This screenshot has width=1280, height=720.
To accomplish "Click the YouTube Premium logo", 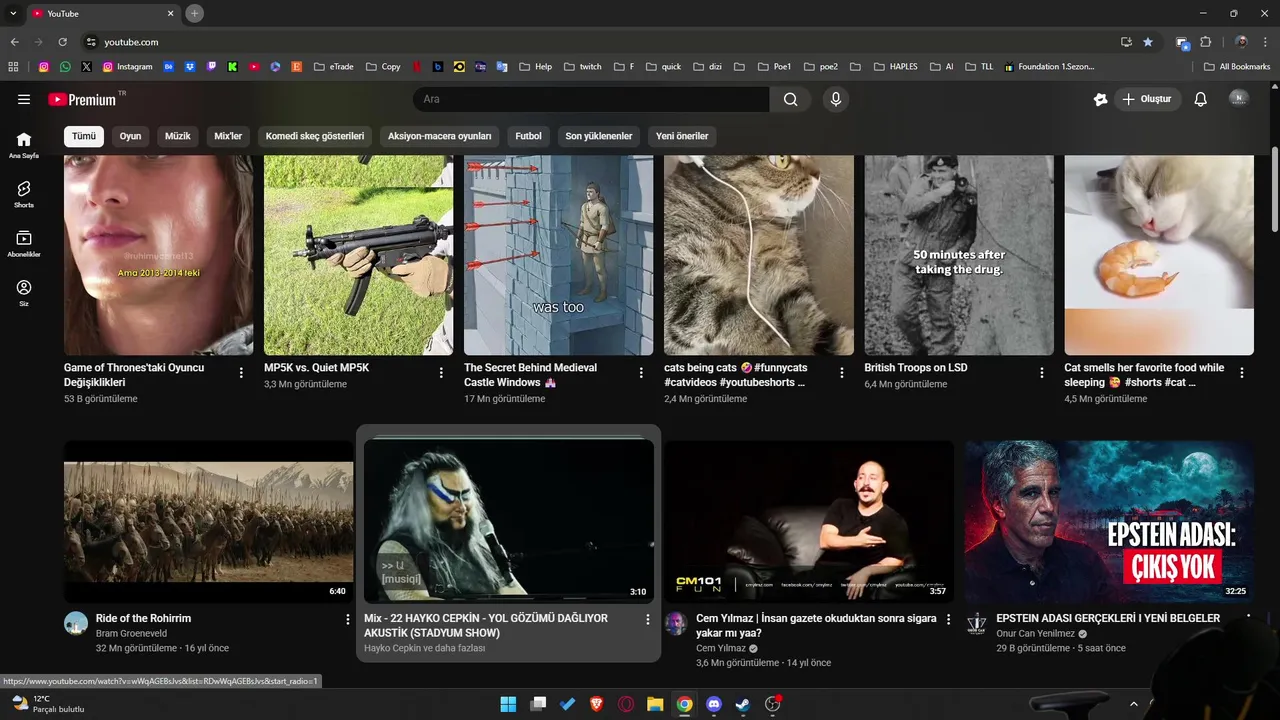I will pyautogui.click(x=84, y=99).
